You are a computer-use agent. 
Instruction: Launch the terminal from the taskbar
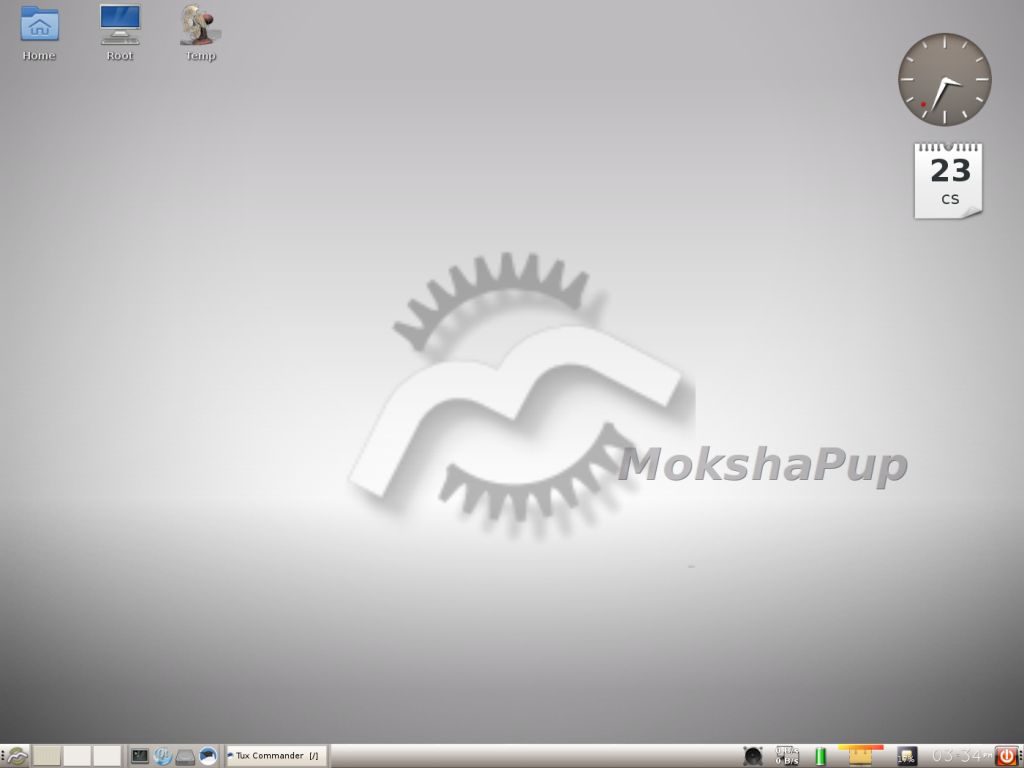[x=140, y=756]
